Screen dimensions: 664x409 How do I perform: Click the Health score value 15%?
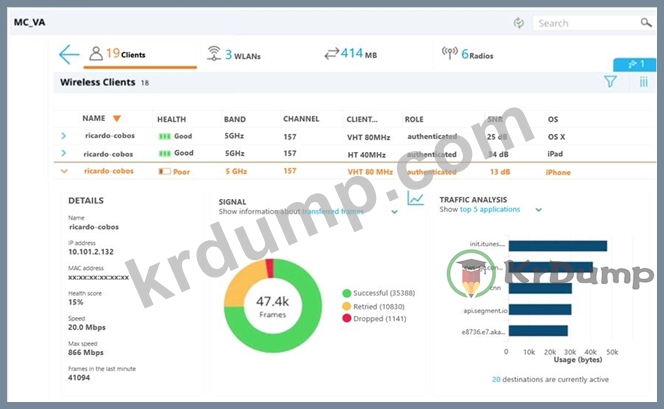click(x=76, y=302)
